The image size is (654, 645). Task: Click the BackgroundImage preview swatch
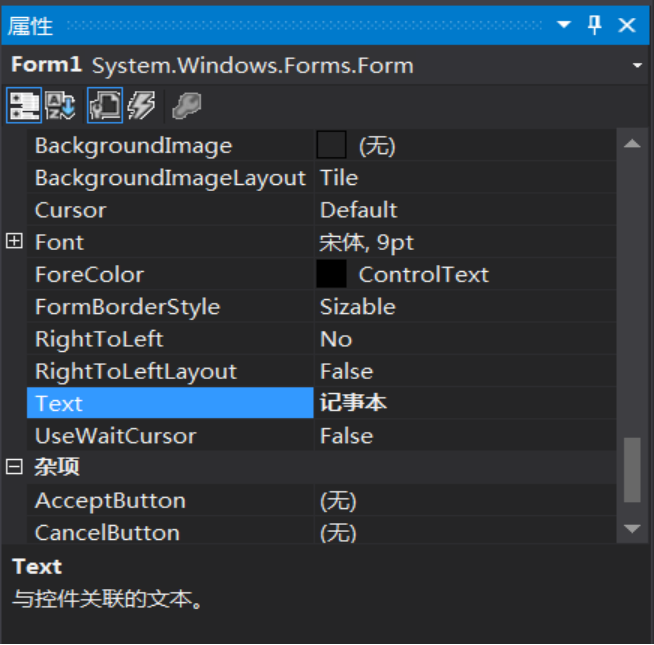click(x=331, y=145)
